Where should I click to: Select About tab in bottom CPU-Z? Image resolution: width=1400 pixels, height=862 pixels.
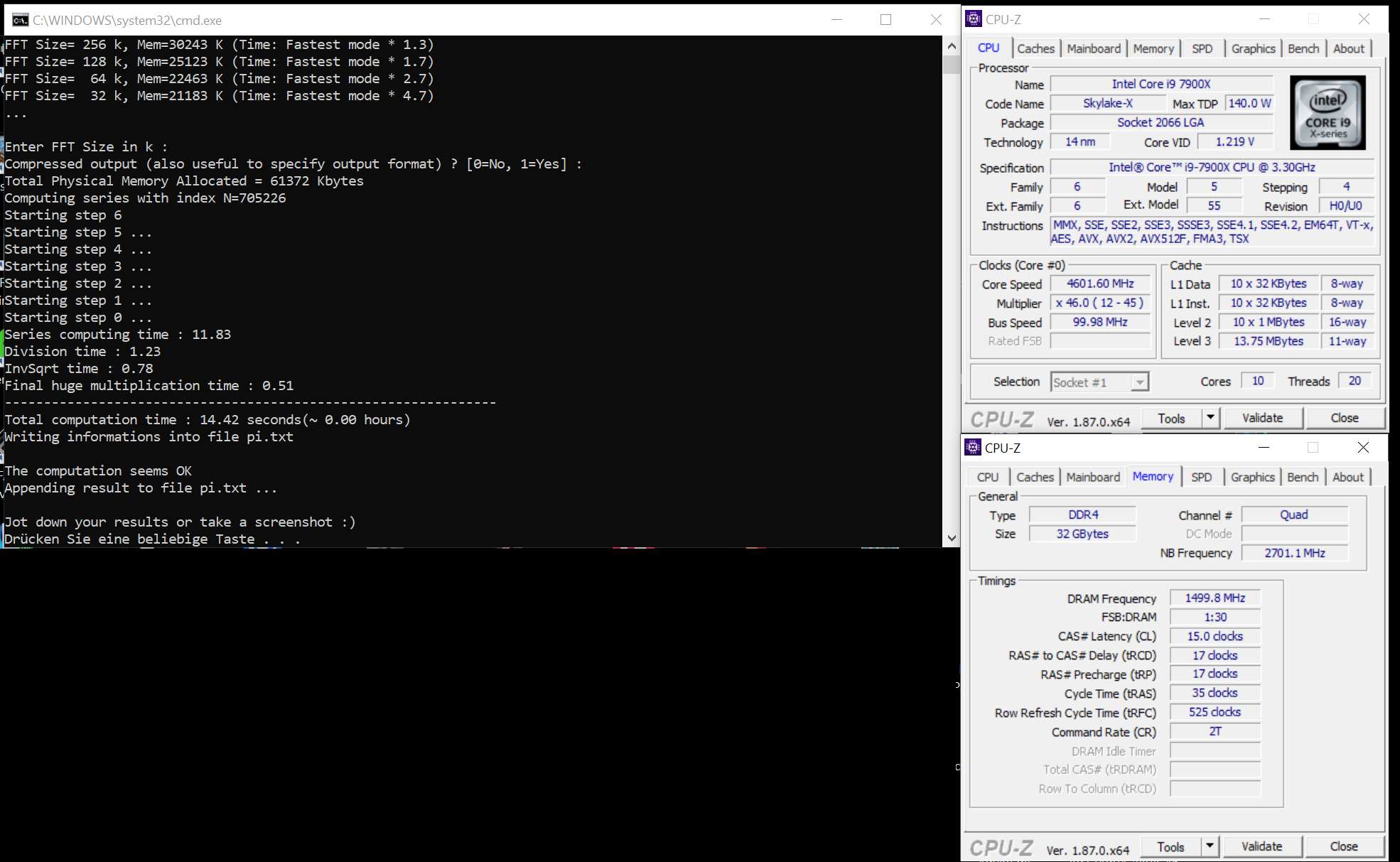[x=1347, y=477]
